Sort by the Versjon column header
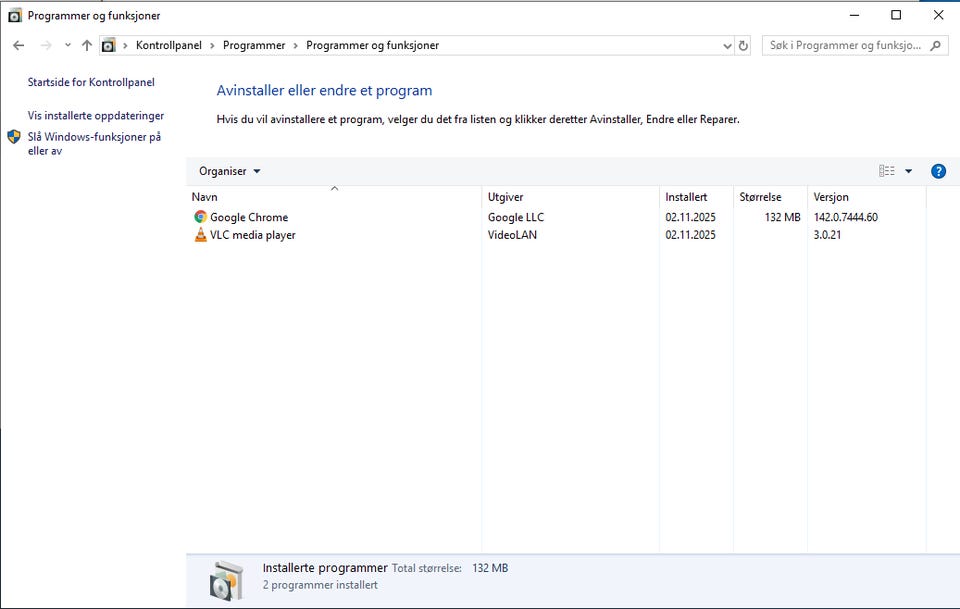This screenshot has width=960, height=609. 867,197
